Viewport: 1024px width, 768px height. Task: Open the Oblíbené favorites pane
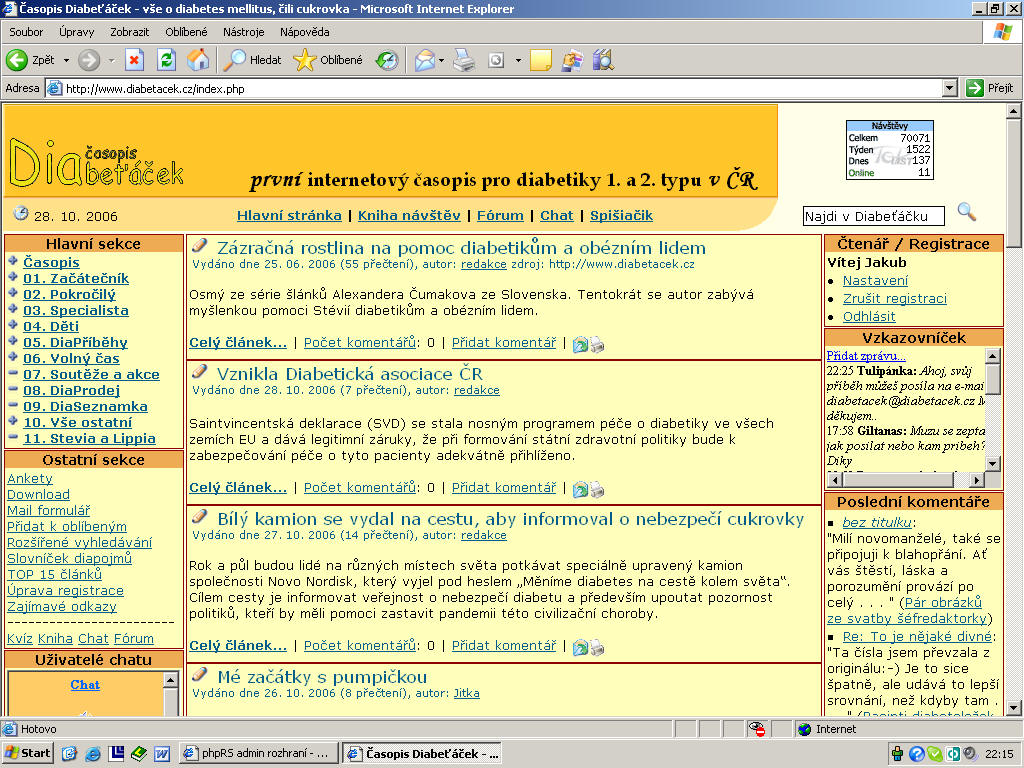(x=328, y=61)
